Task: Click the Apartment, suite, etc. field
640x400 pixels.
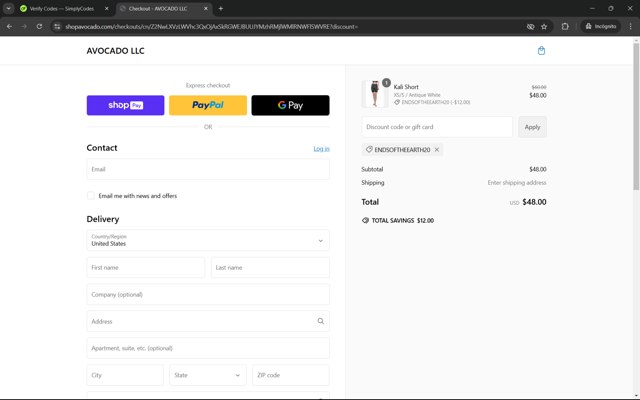Action: tap(208, 348)
